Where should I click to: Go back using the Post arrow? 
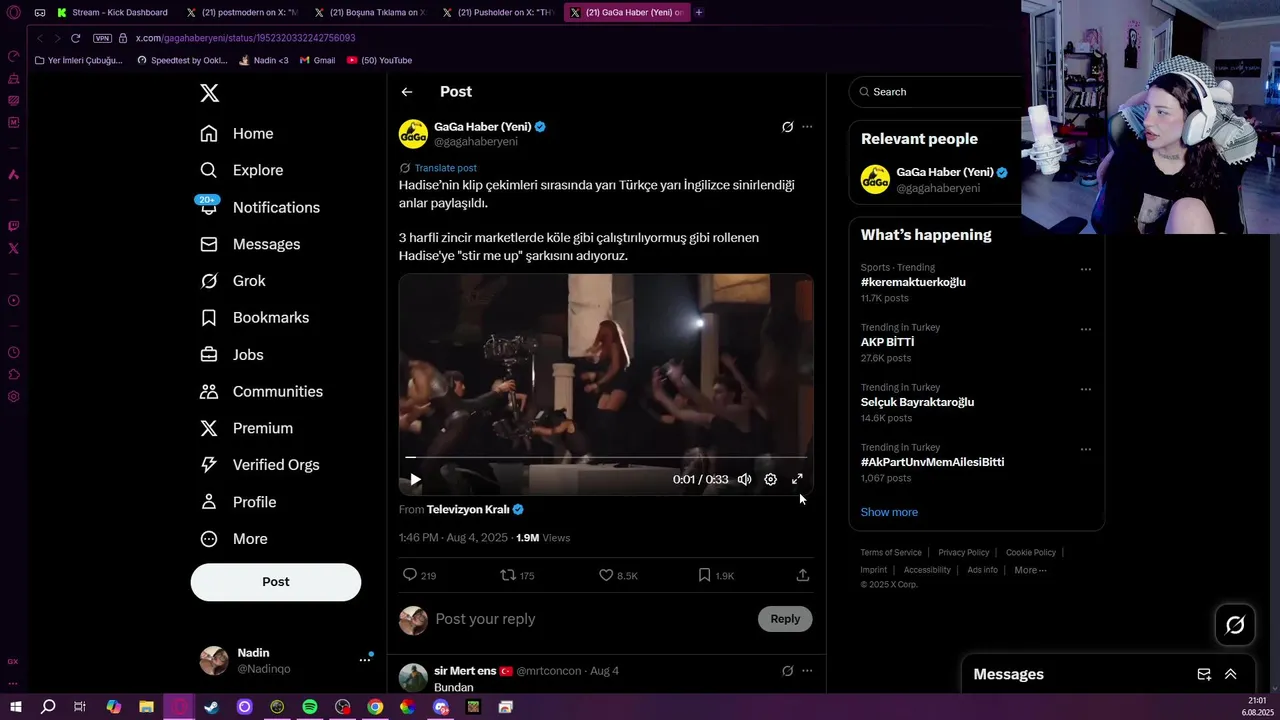point(407,92)
